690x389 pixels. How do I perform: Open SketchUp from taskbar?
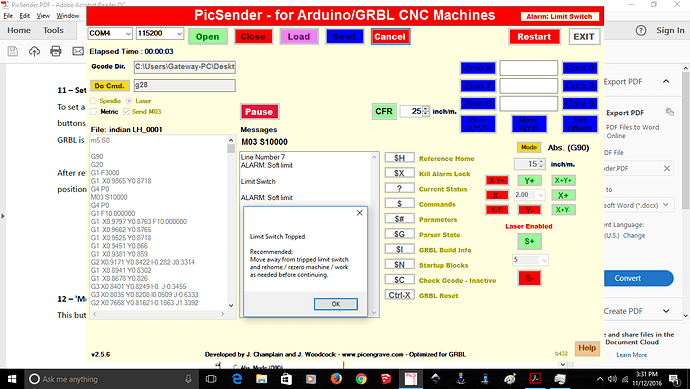386,379
